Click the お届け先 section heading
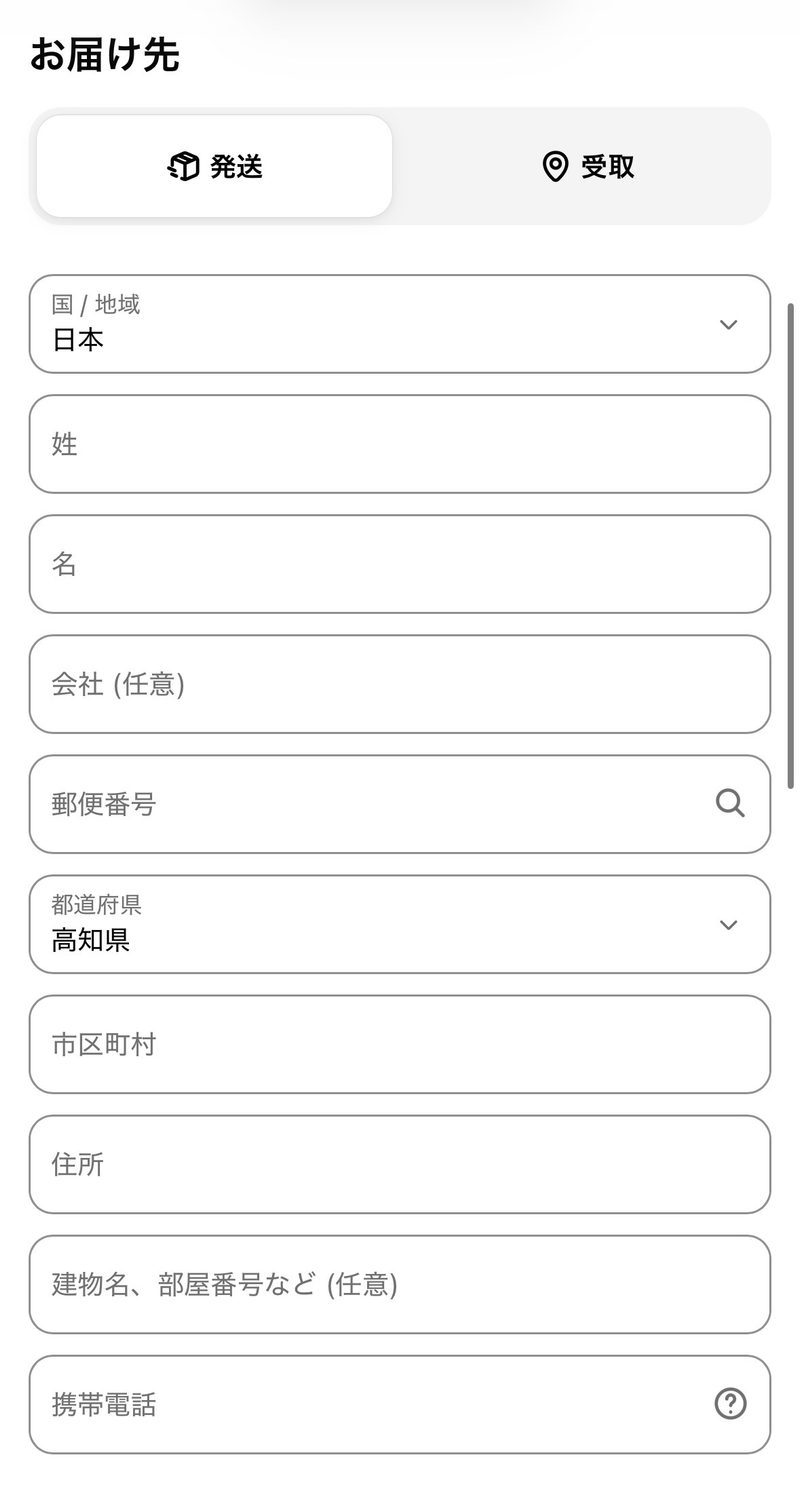This screenshot has width=800, height=1489. coord(104,55)
